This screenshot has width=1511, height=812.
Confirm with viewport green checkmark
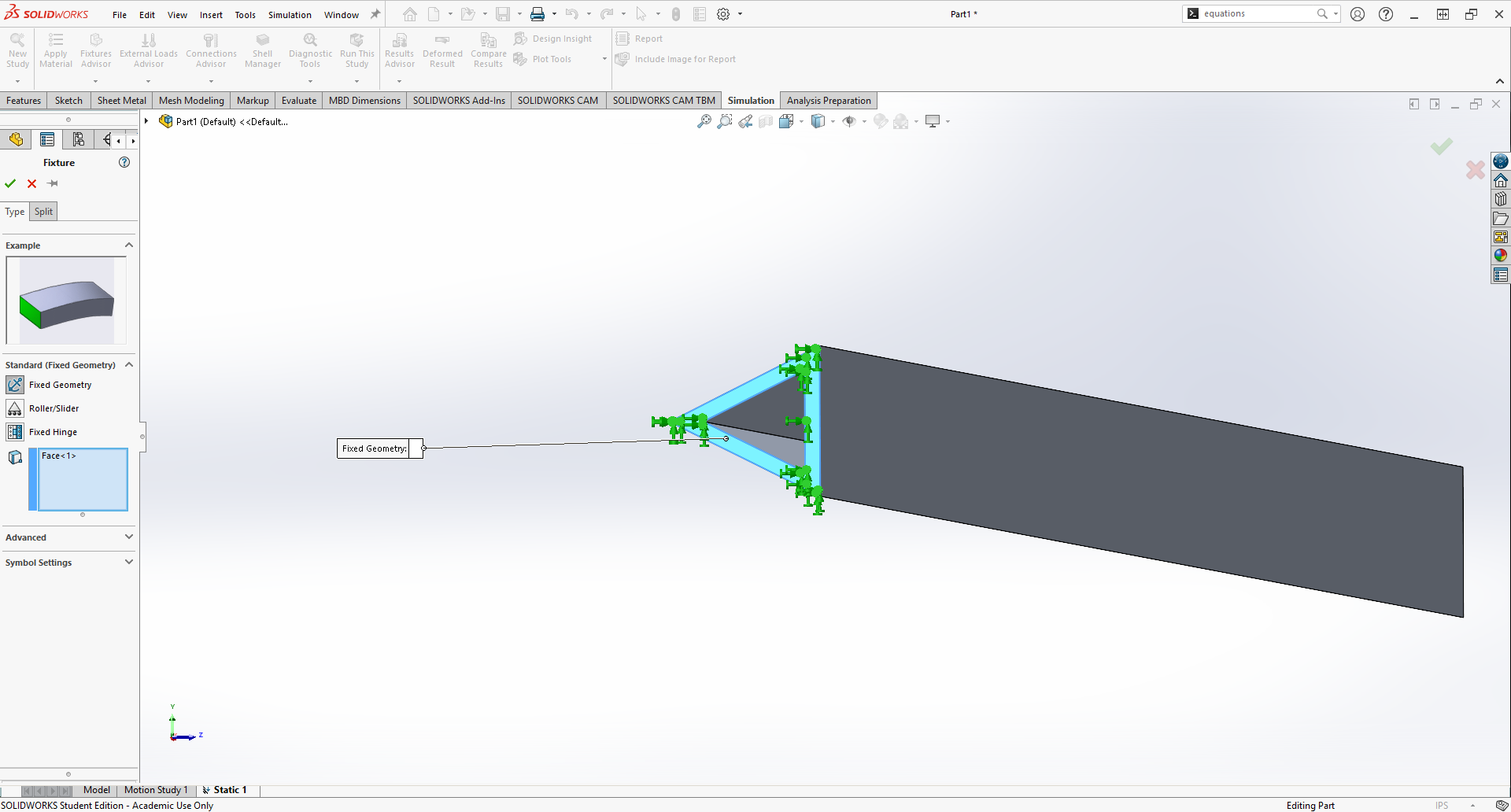[1442, 147]
